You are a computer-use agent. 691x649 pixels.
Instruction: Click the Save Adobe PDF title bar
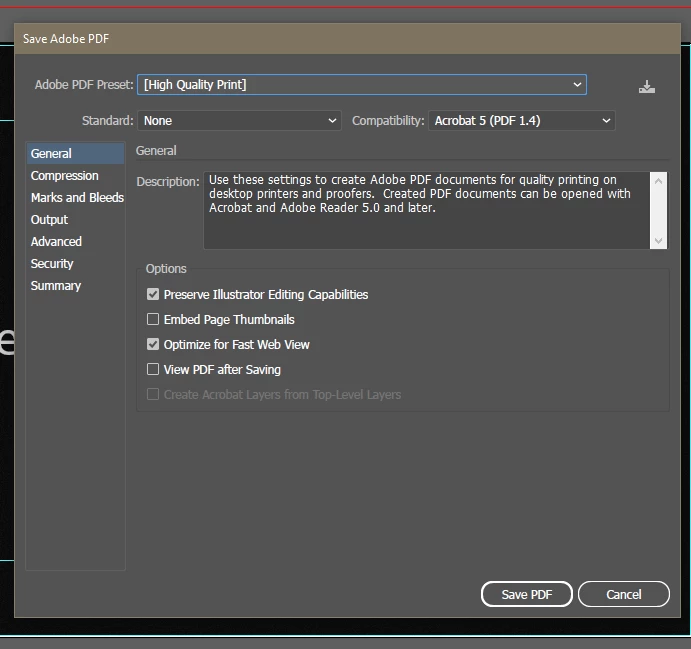(x=347, y=39)
